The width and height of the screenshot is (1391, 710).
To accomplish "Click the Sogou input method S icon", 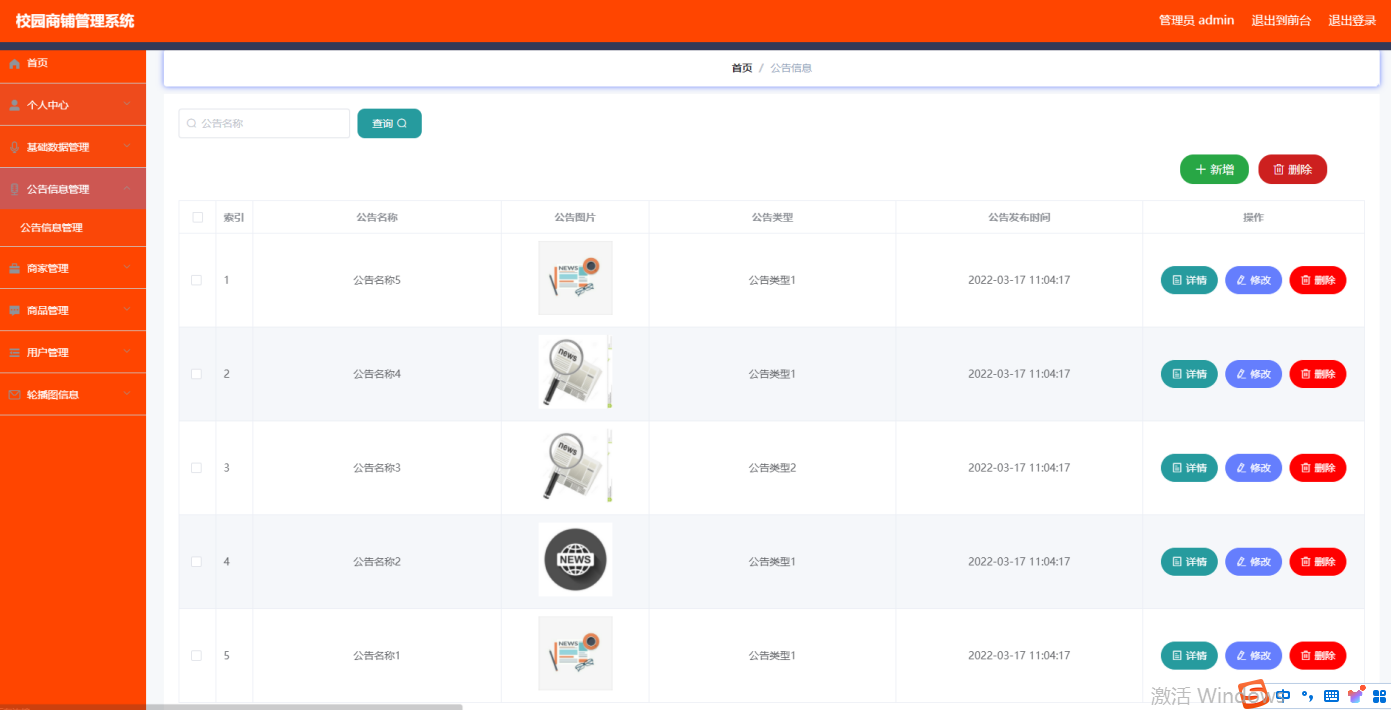I will [x=1253, y=696].
